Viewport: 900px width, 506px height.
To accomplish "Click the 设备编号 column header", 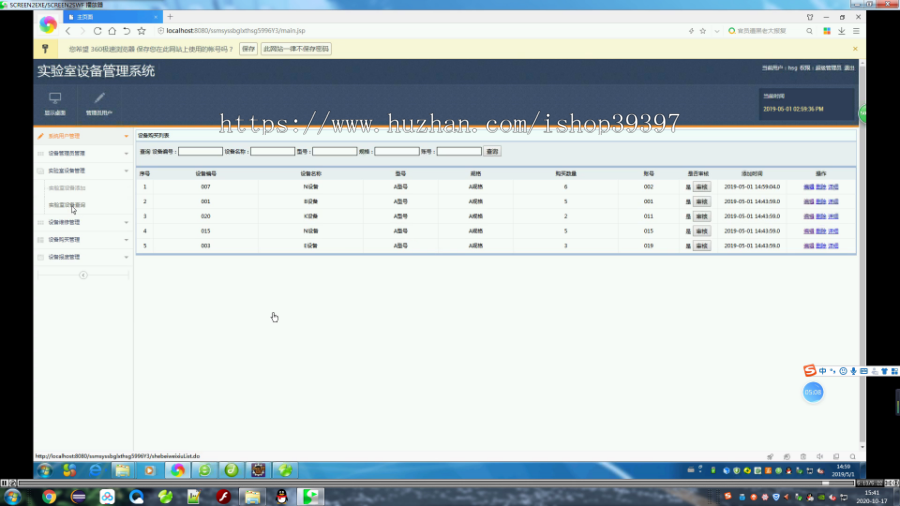I will [205, 173].
